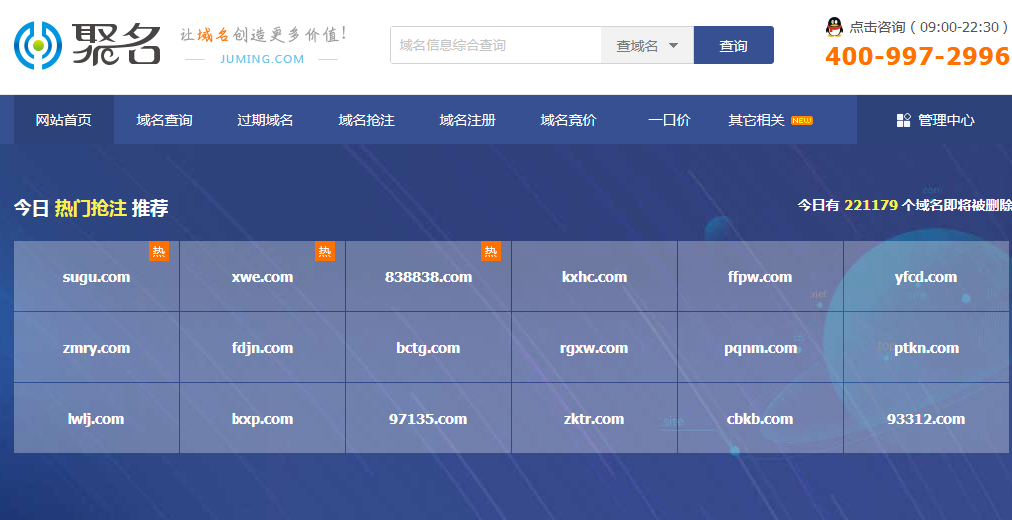Go to the 网站首页 tab
Screen dimensions: 1012x520
click(x=63, y=120)
